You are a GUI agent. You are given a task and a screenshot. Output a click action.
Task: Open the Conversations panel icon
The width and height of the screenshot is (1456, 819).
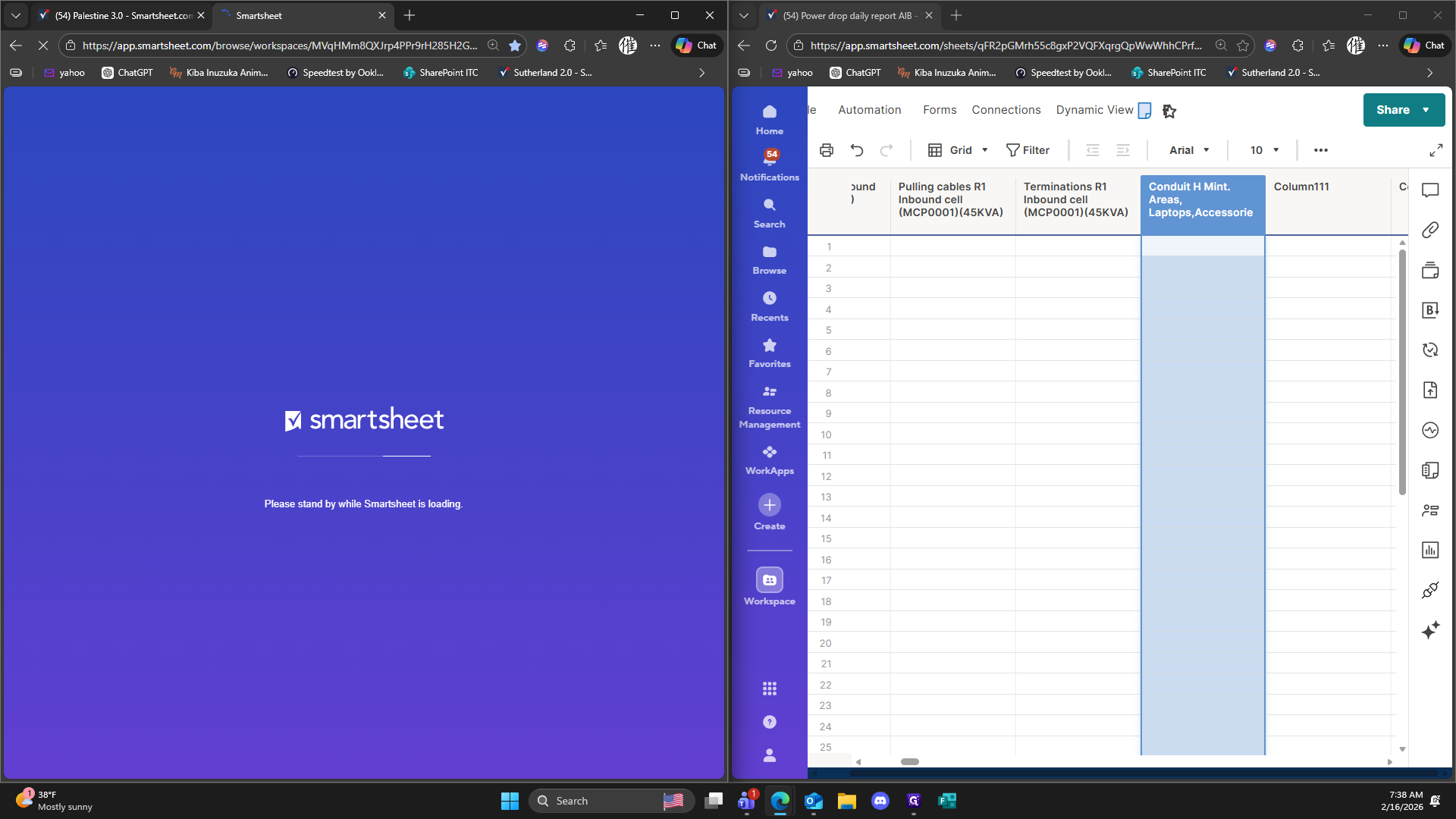(x=1430, y=190)
